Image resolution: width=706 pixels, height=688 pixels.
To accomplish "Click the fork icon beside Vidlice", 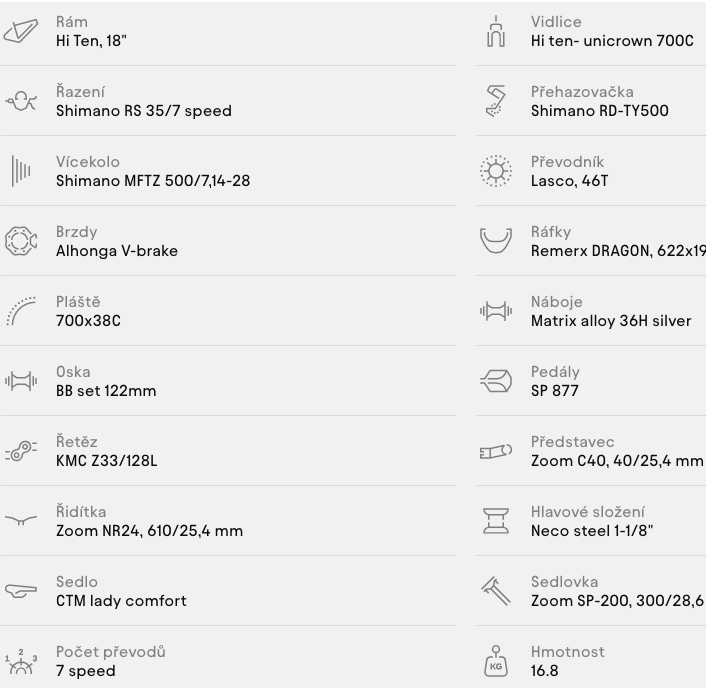I will 496,31.
